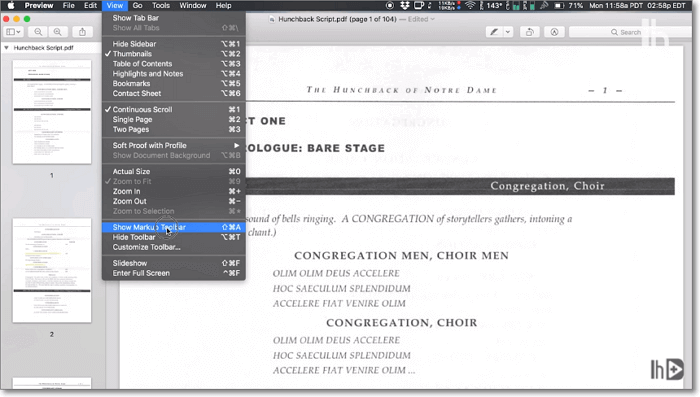Collapse the Hunchback Script.pdf disclosure triangle
The image size is (700, 397).
6,48
